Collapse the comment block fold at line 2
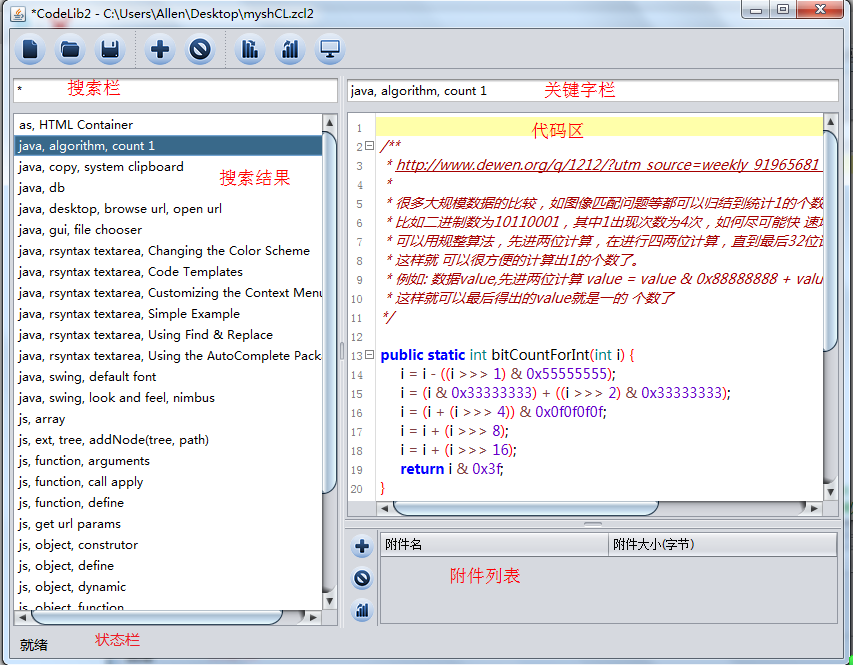This screenshot has height=665, width=853. (369, 146)
